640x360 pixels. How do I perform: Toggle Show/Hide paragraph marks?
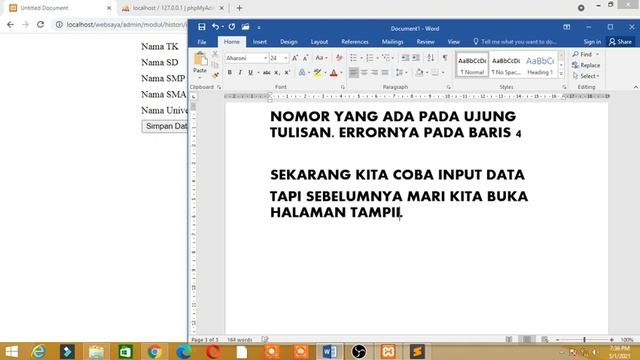point(445,58)
